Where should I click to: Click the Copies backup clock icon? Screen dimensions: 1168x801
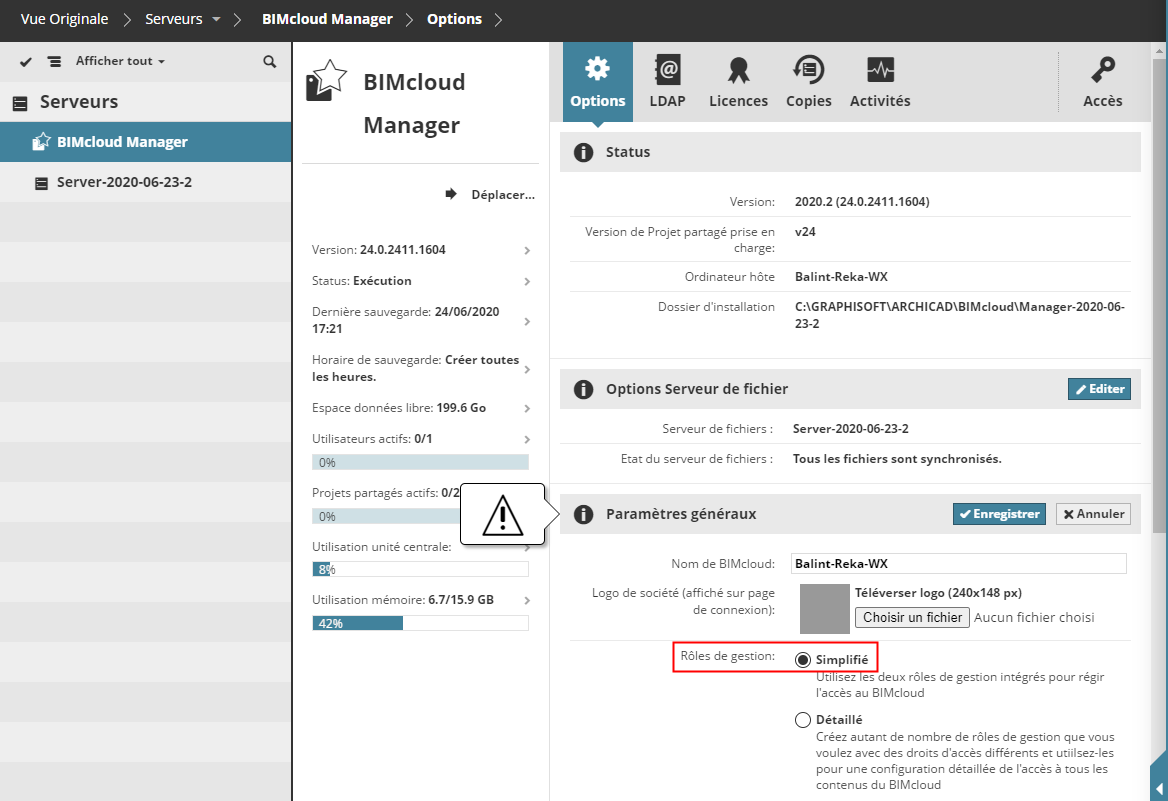pos(808,69)
